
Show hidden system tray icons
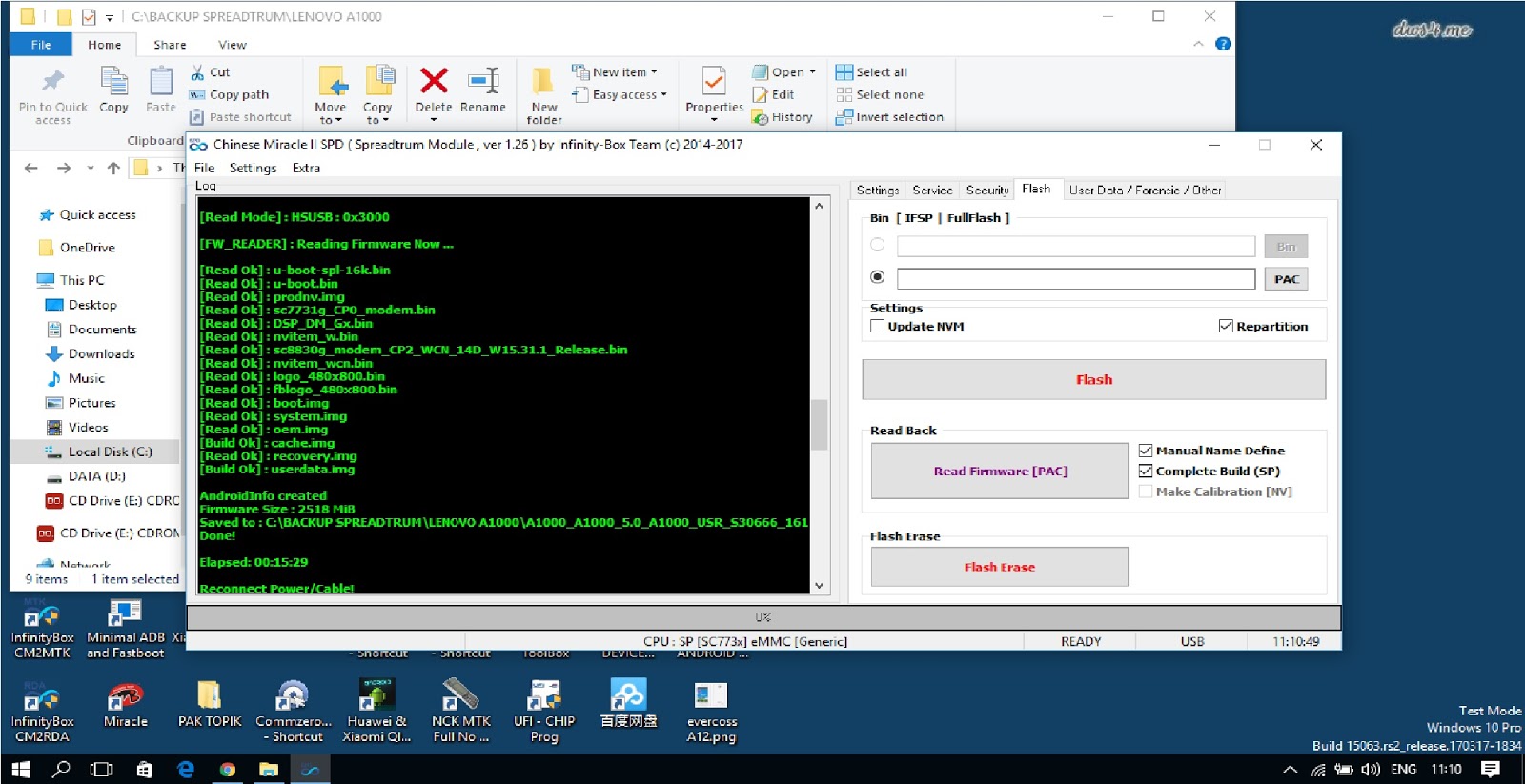1290,770
